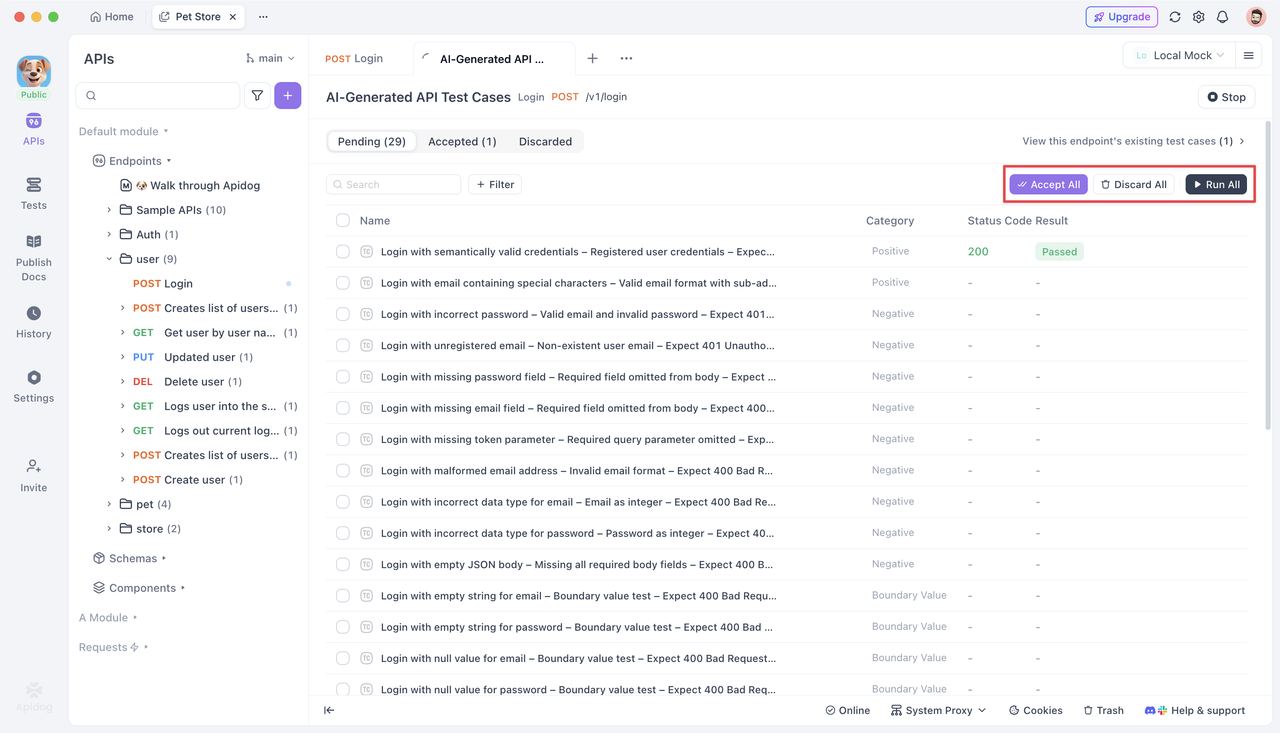Open the main branch dropdown
The image size is (1280, 733).
[x=269, y=58]
